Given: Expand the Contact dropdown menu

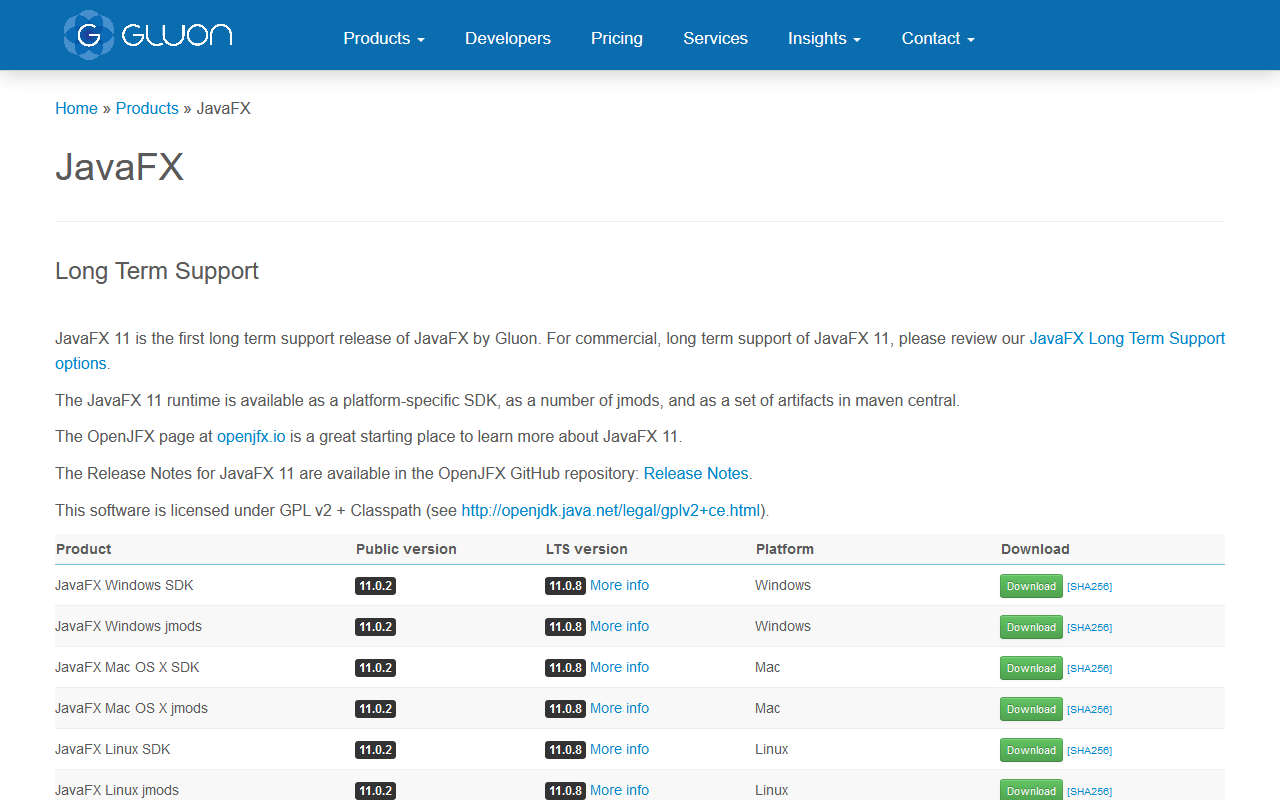Looking at the screenshot, I should coord(938,38).
